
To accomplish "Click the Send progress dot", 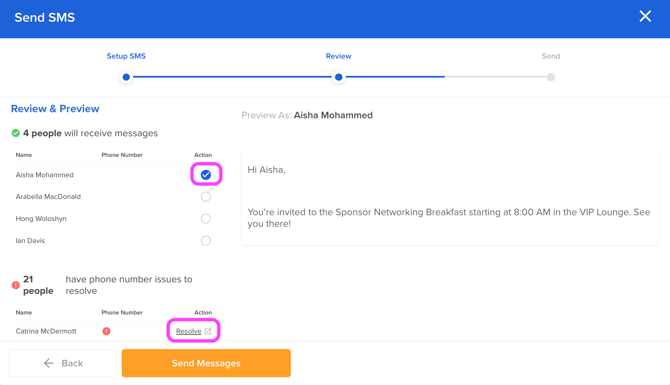I will [x=551, y=77].
